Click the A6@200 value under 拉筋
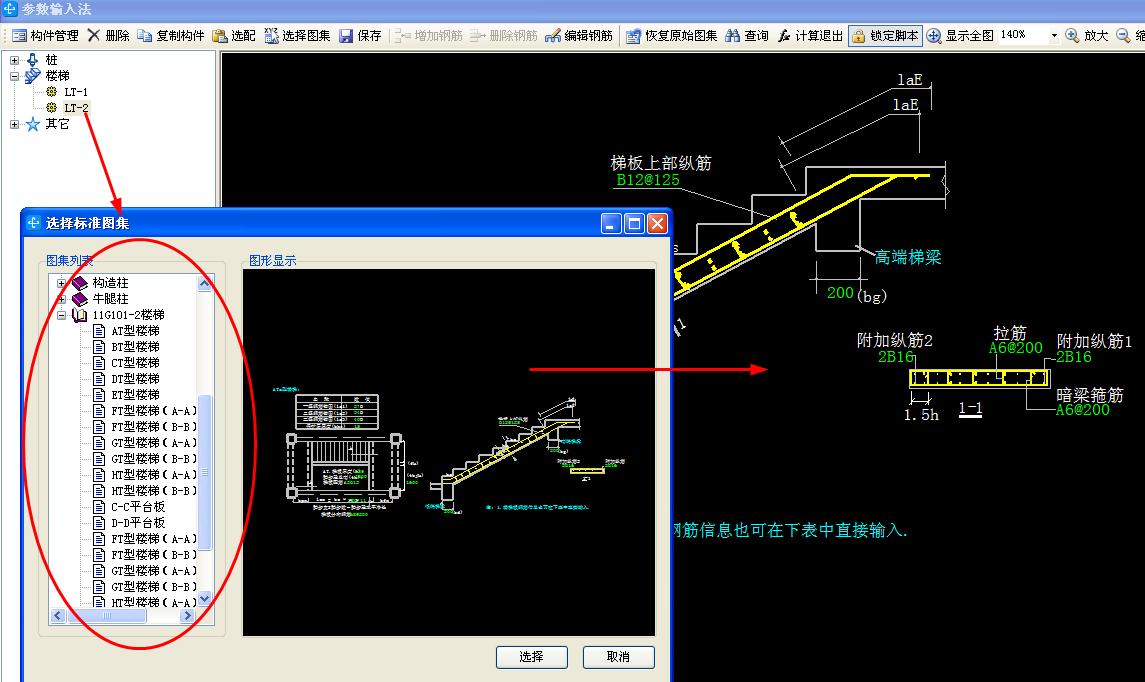Image resolution: width=1145 pixels, height=682 pixels. (x=1016, y=348)
